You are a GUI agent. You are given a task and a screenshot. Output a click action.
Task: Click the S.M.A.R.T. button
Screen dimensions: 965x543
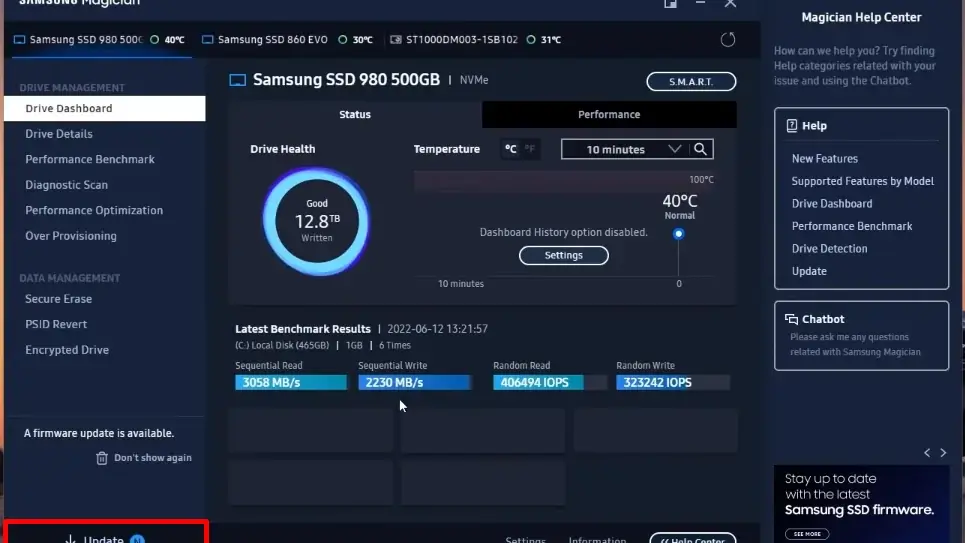pos(691,81)
